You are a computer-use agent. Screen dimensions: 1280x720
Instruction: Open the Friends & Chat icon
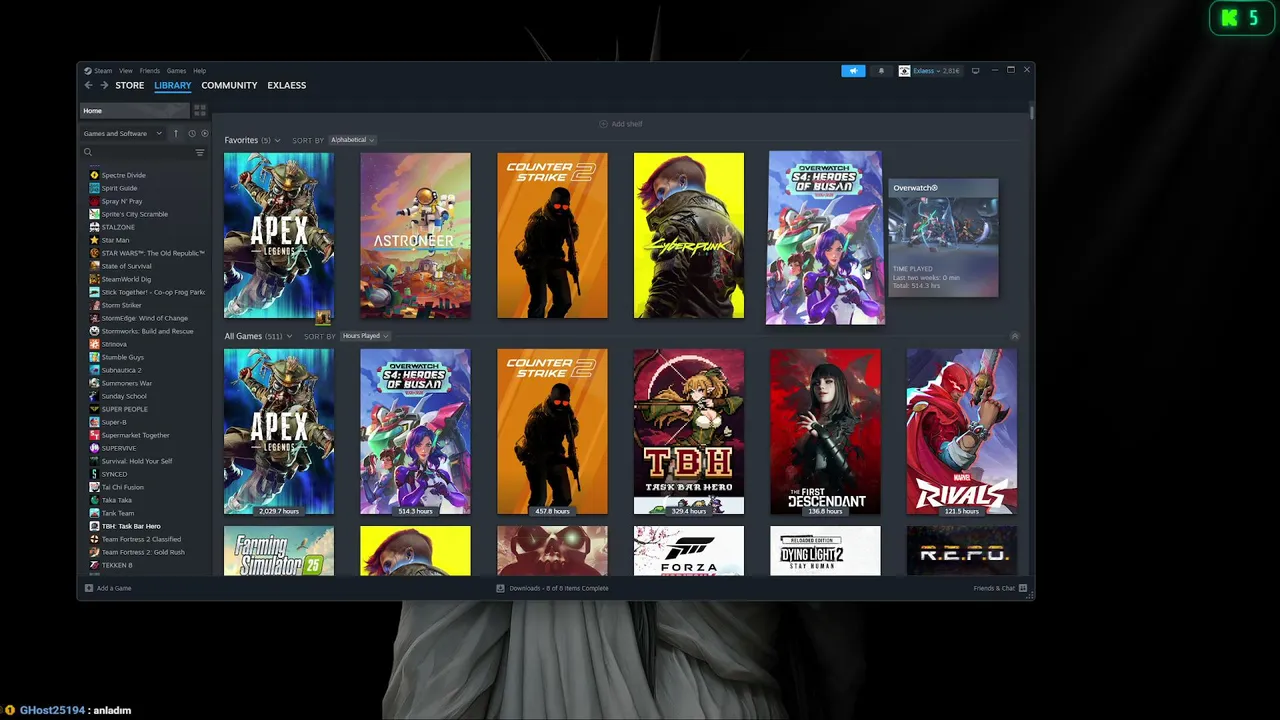(1023, 588)
